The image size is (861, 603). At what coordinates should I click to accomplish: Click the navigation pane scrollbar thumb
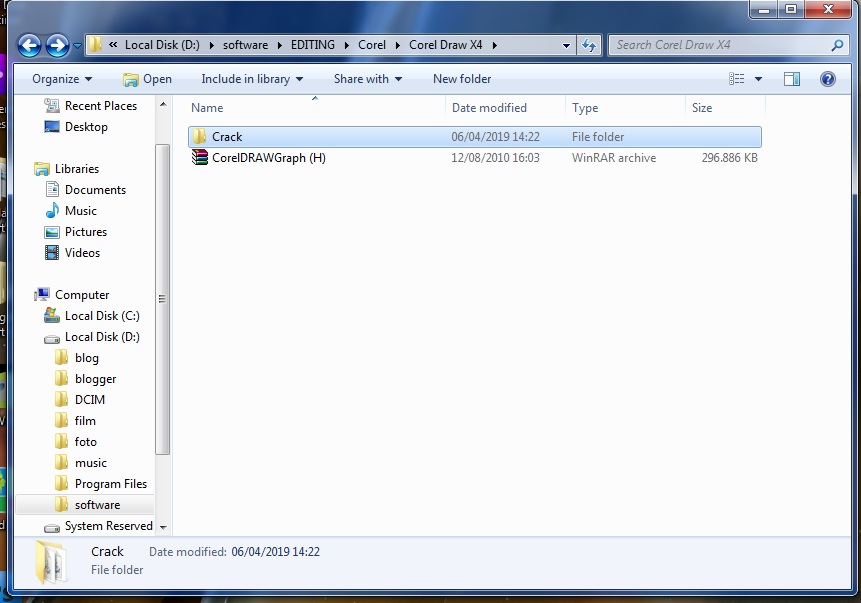pyautogui.click(x=163, y=299)
